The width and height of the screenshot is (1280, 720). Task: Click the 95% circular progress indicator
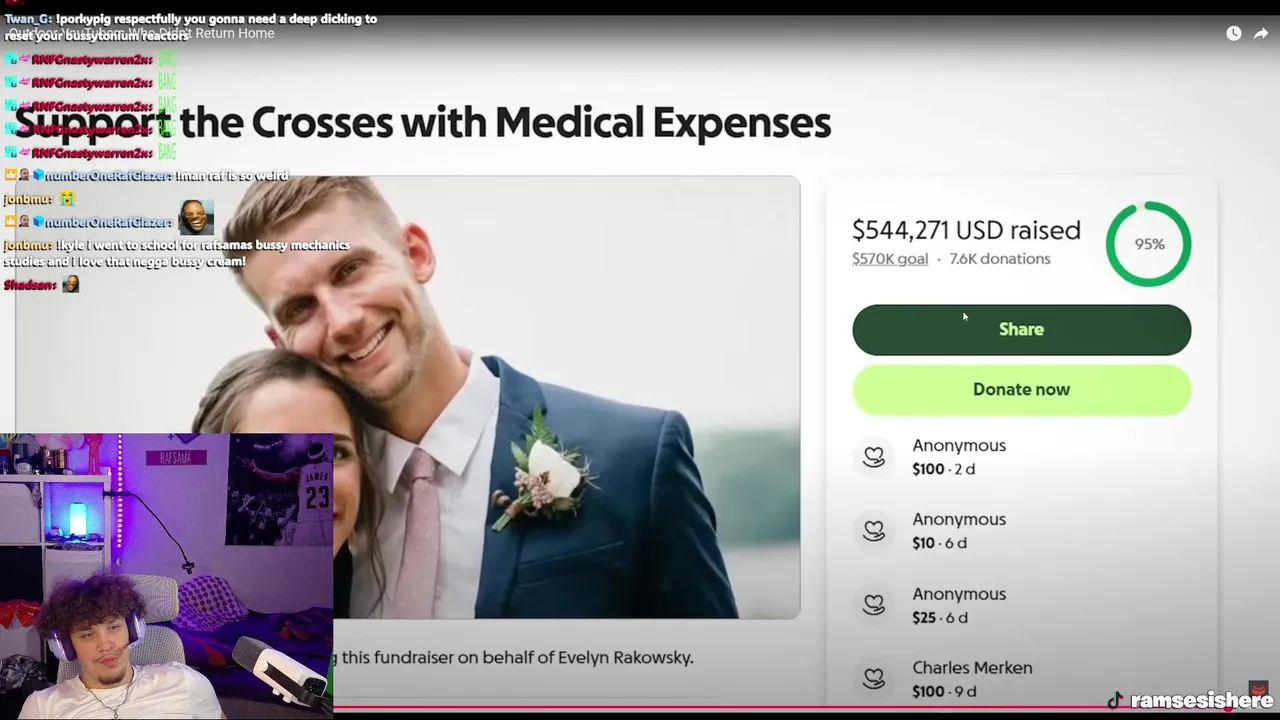[1148, 244]
